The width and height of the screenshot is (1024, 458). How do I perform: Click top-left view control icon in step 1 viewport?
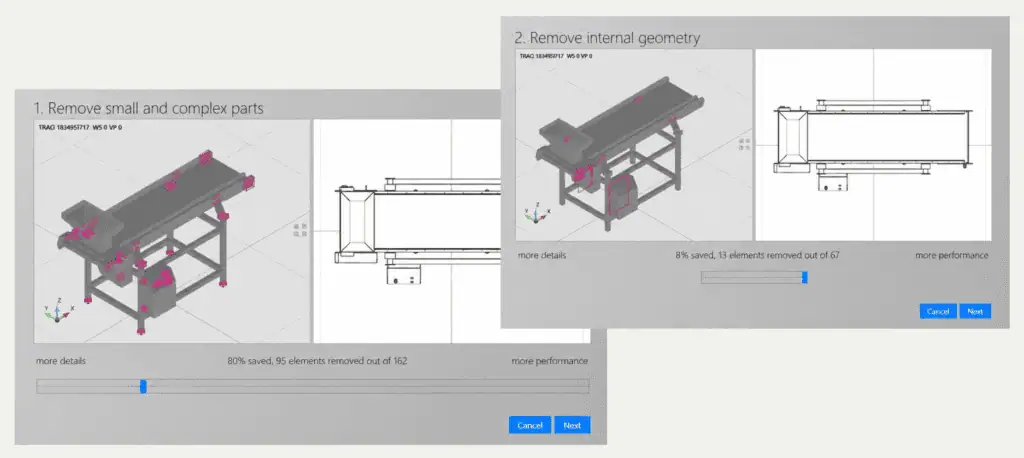[296, 226]
